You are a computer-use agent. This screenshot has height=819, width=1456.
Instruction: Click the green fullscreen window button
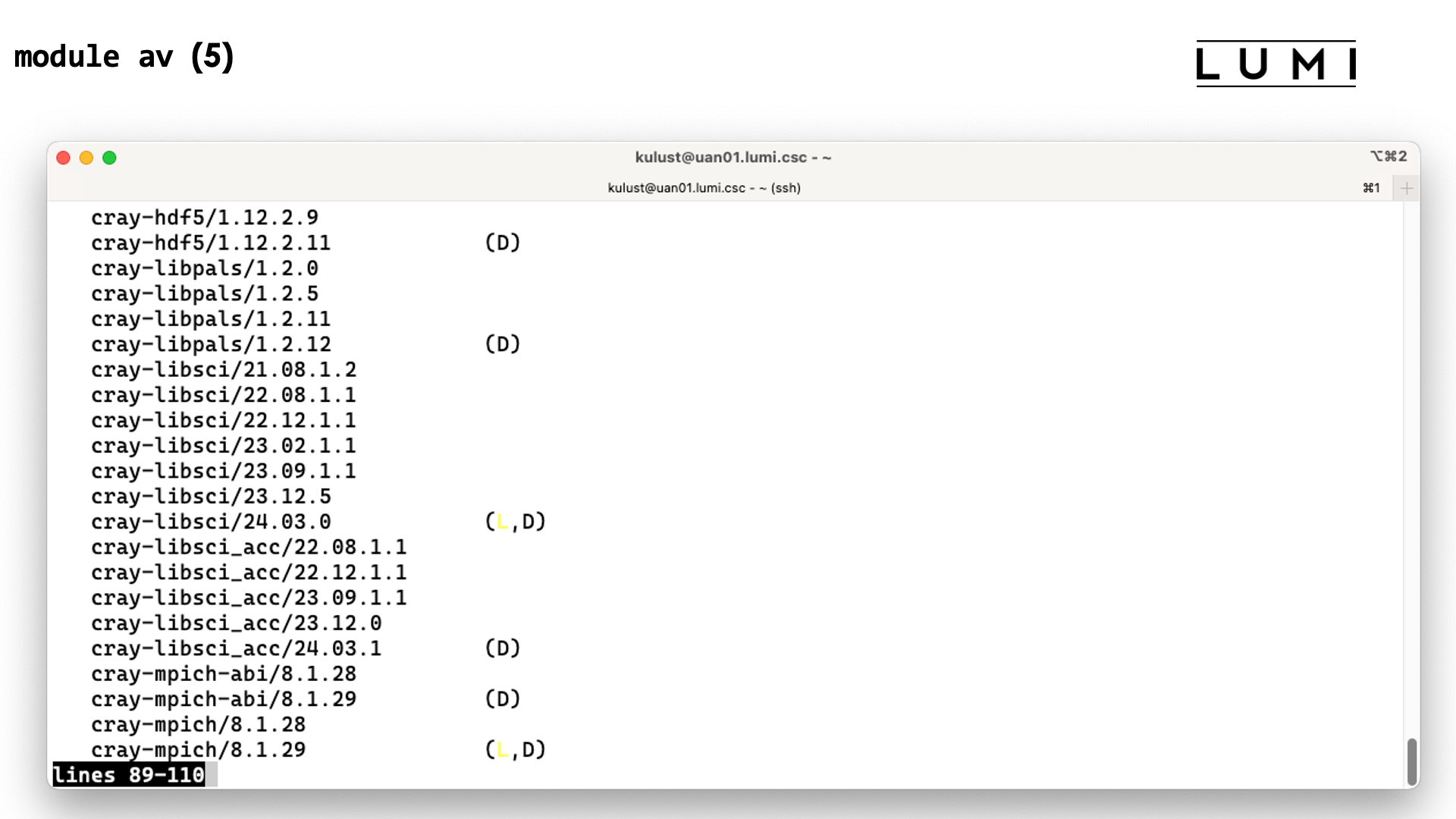coord(109,158)
